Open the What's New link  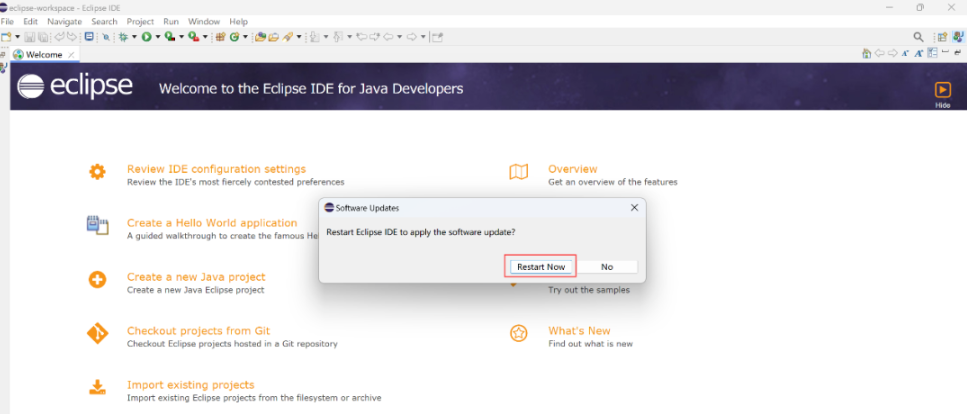(x=579, y=331)
